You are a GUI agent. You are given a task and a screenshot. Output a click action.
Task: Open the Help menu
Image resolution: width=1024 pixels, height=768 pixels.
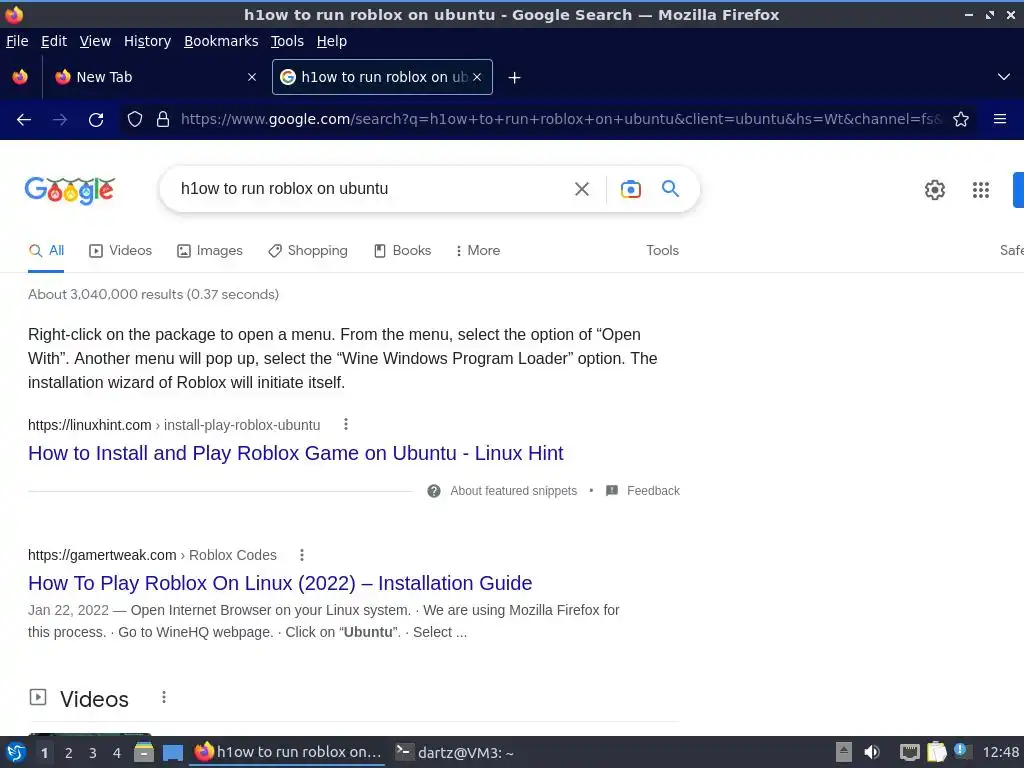click(332, 41)
